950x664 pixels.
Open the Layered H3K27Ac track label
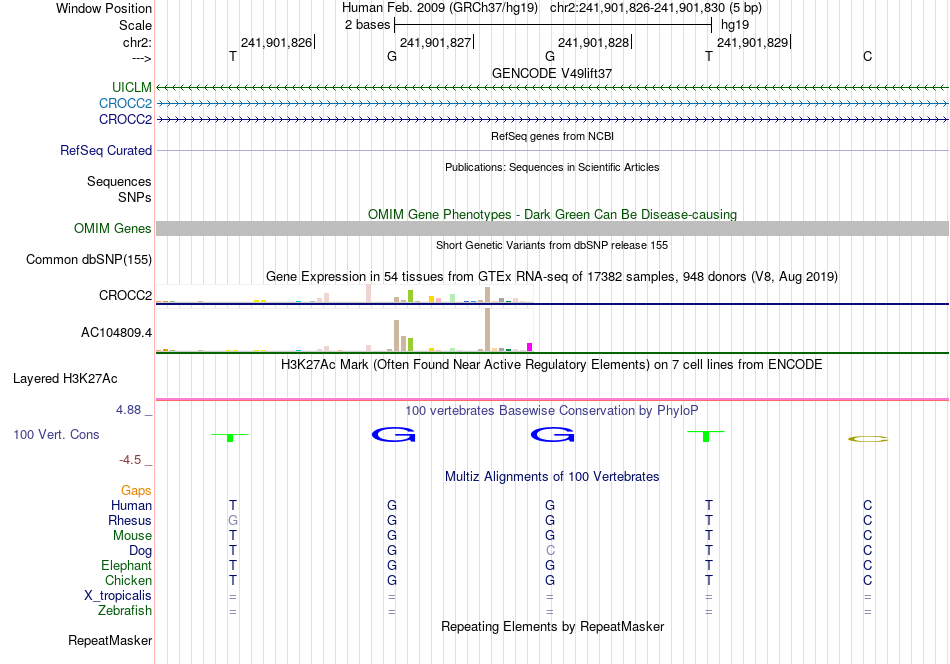click(x=65, y=379)
